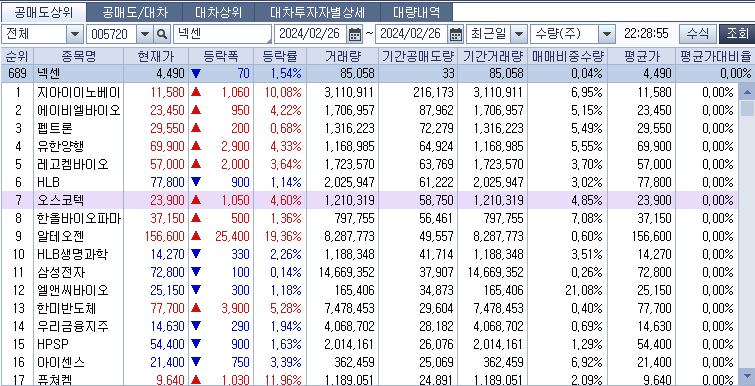Sort by the 종목명 column header

tap(78, 56)
